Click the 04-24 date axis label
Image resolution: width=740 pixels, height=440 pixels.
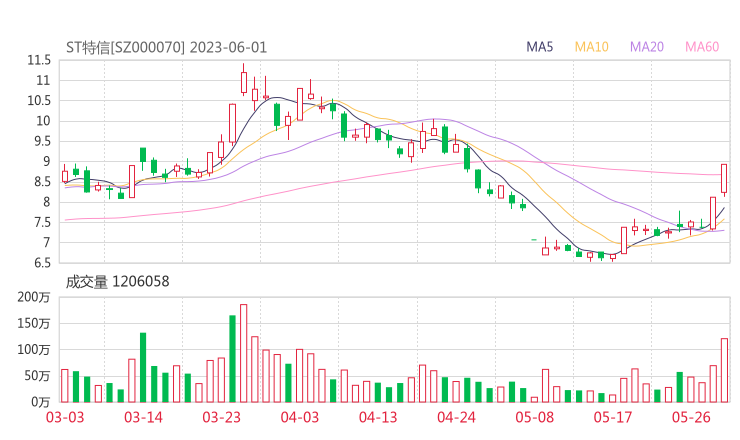click(x=456, y=417)
